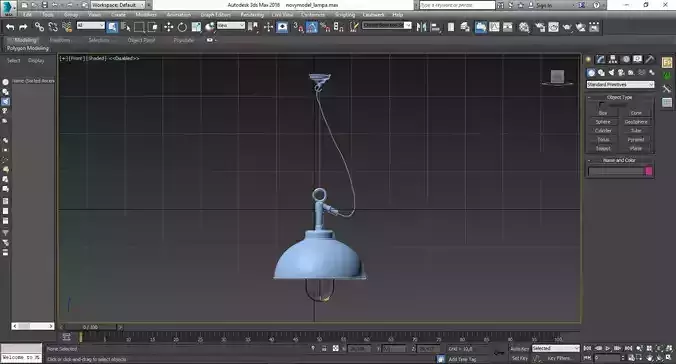
Task: Toggle the Set Key mode button
Action: (520, 358)
